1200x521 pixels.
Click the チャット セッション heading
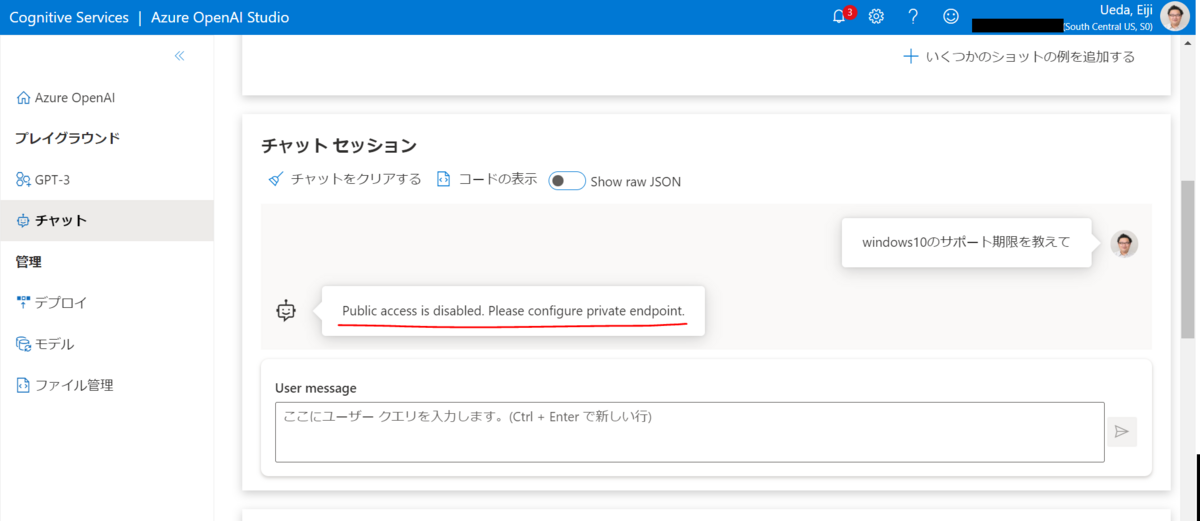[339, 146]
